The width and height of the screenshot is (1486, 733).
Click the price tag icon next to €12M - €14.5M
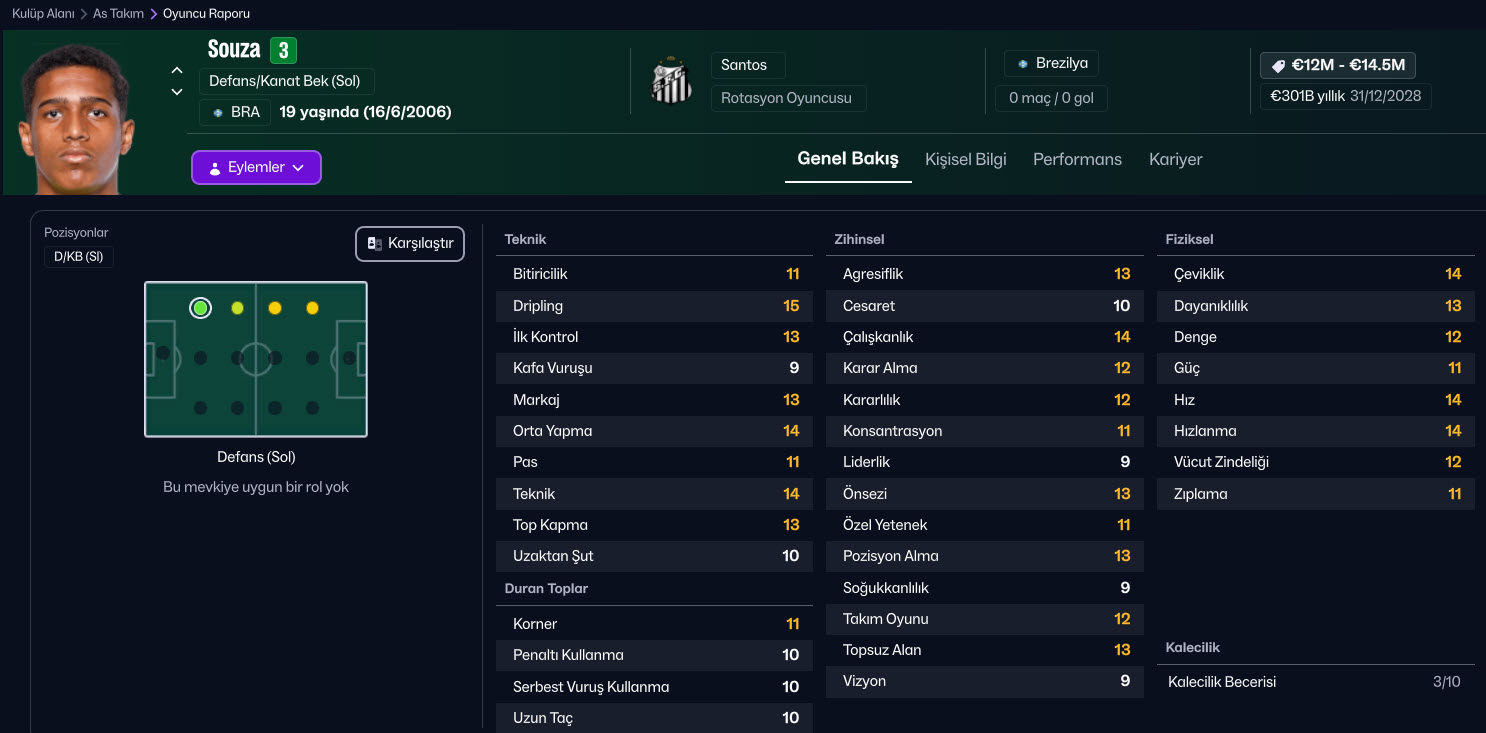pyautogui.click(x=1278, y=66)
